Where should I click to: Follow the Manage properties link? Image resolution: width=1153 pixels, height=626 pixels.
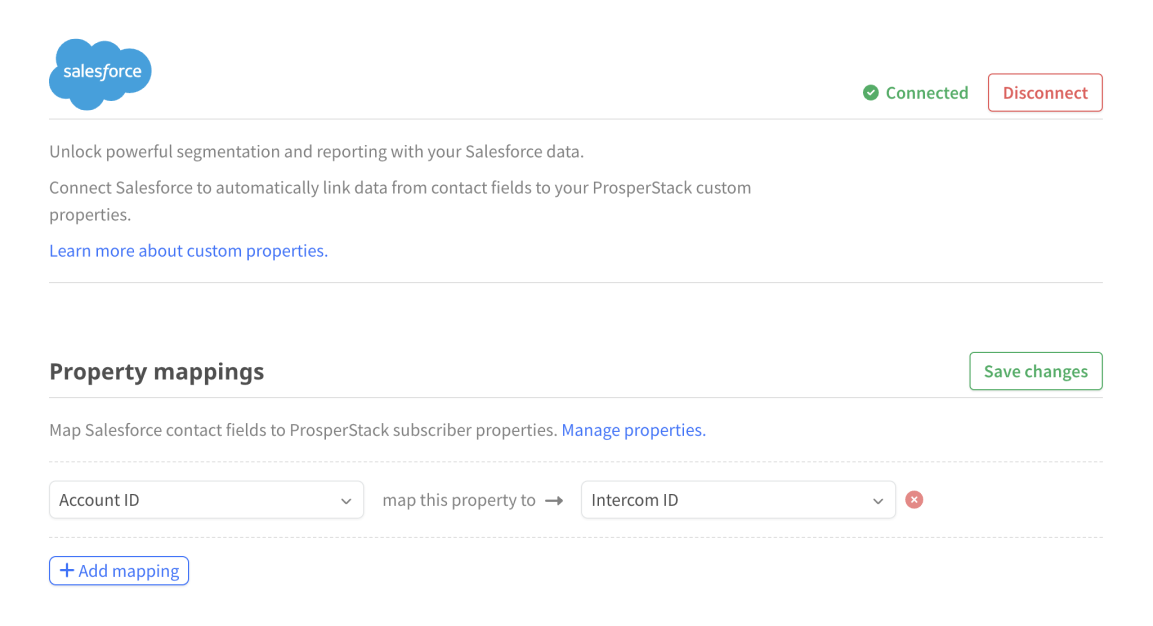pos(634,430)
